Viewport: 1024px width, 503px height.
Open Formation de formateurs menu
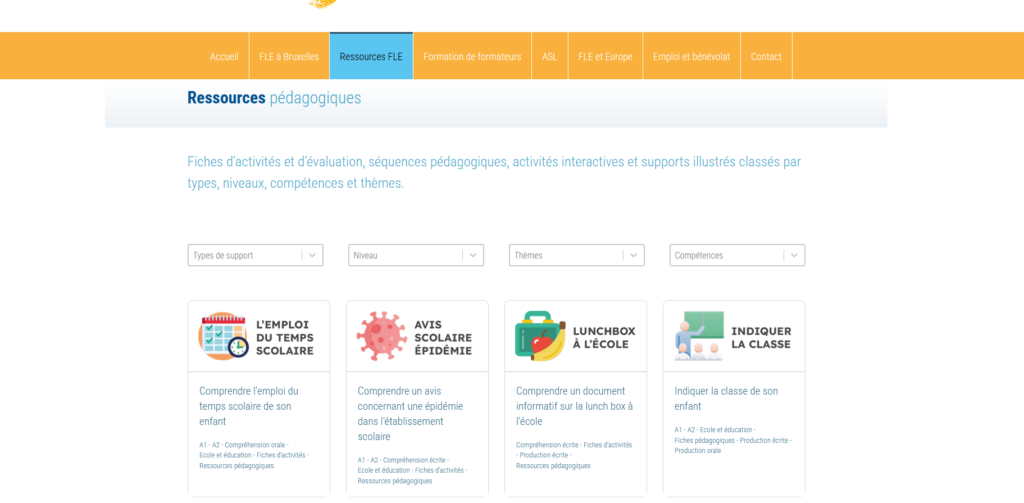(472, 57)
